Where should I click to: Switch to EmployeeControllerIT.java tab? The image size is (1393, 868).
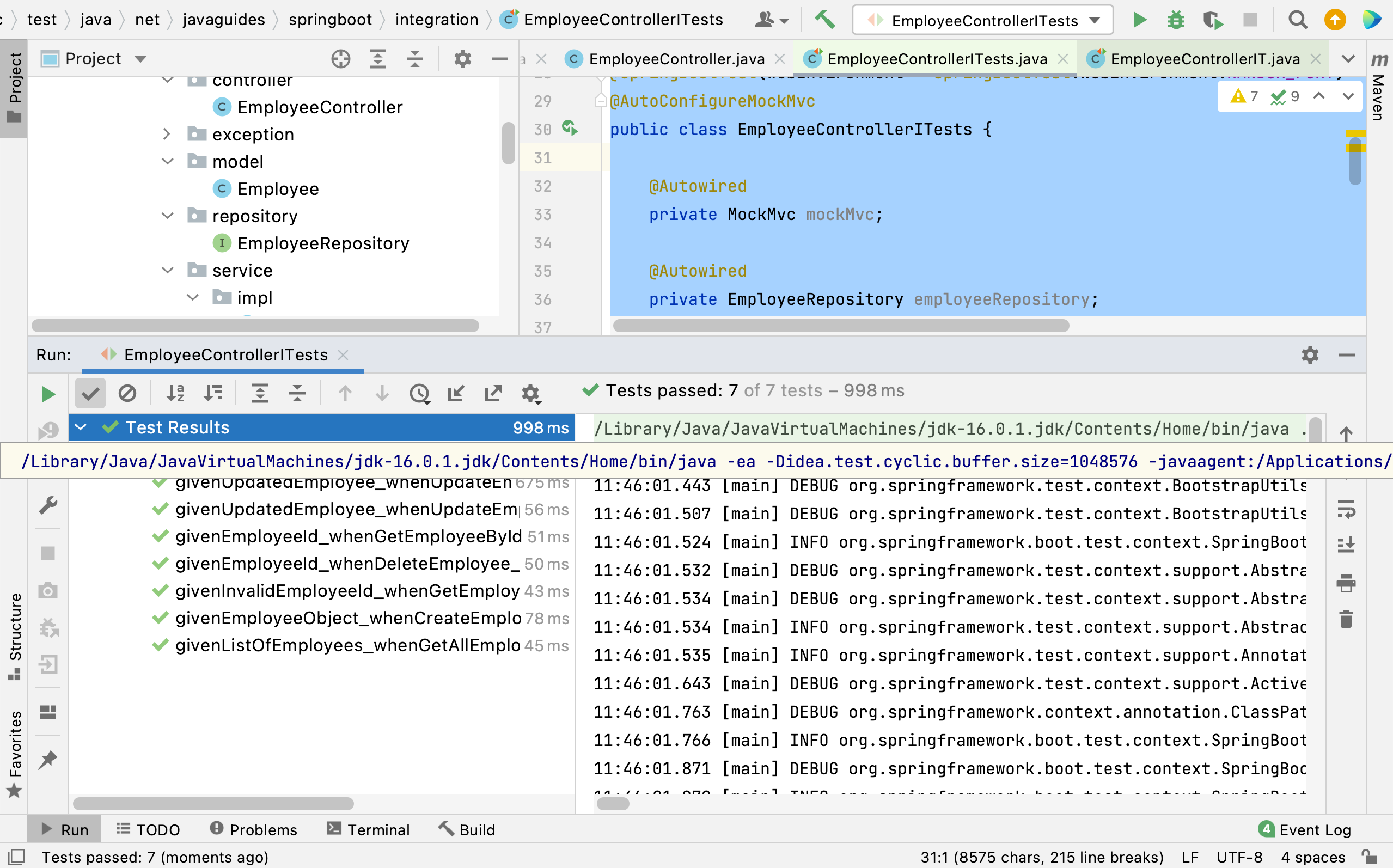pos(1203,59)
